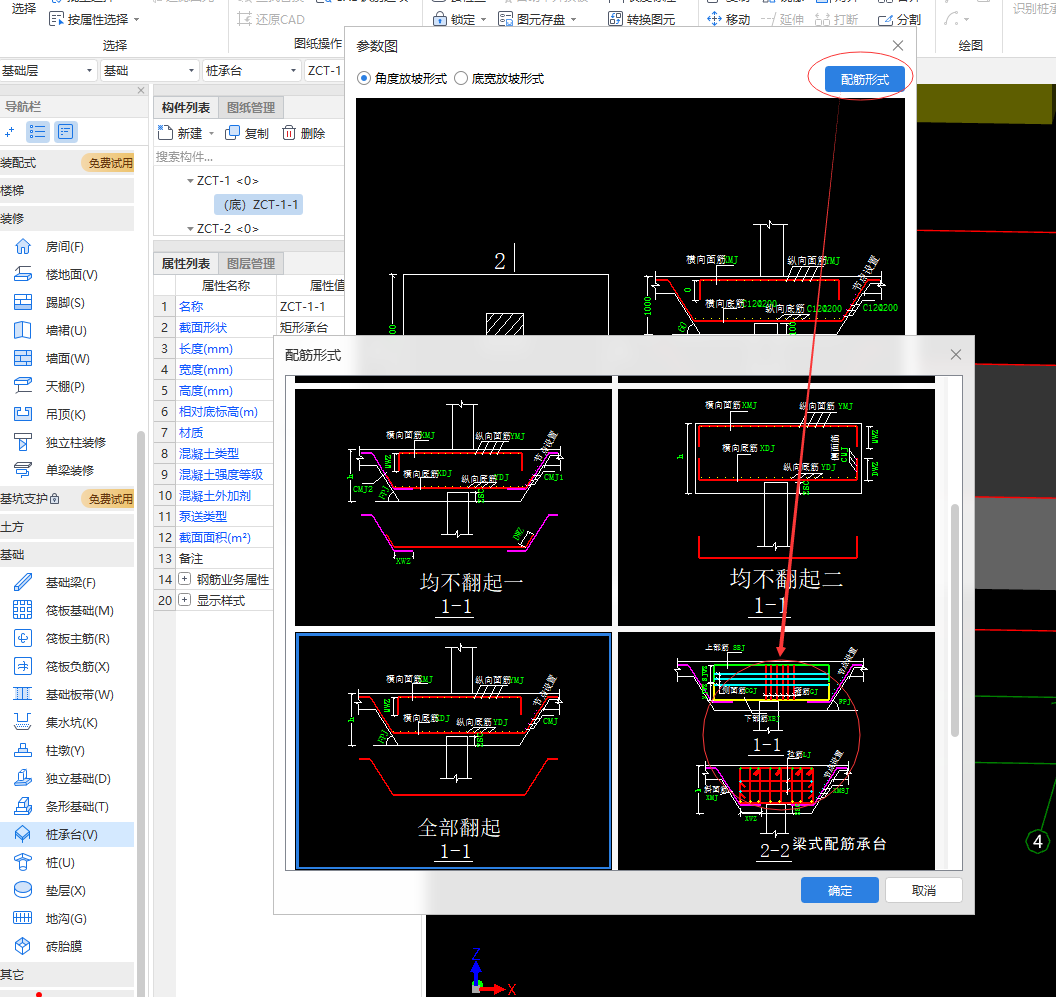Click the 配筋形式 dialog vertical scrollbar
The image size is (1056, 997).
pyautogui.click(x=954, y=620)
